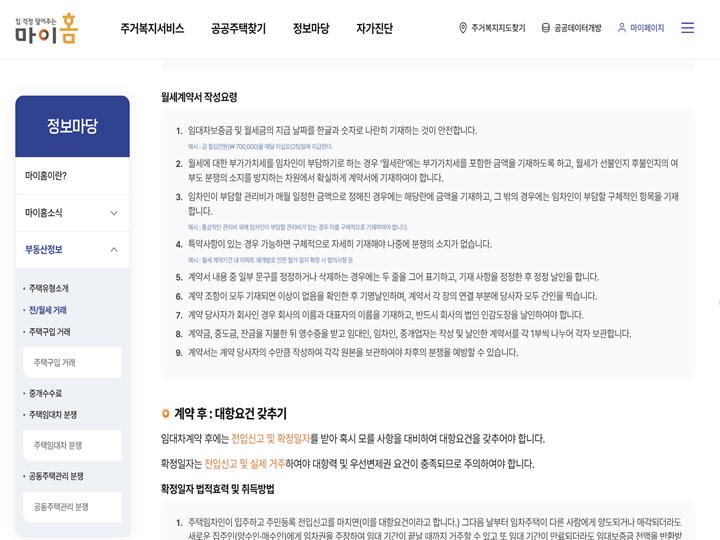Go to 마이페이지 link

[647, 28]
